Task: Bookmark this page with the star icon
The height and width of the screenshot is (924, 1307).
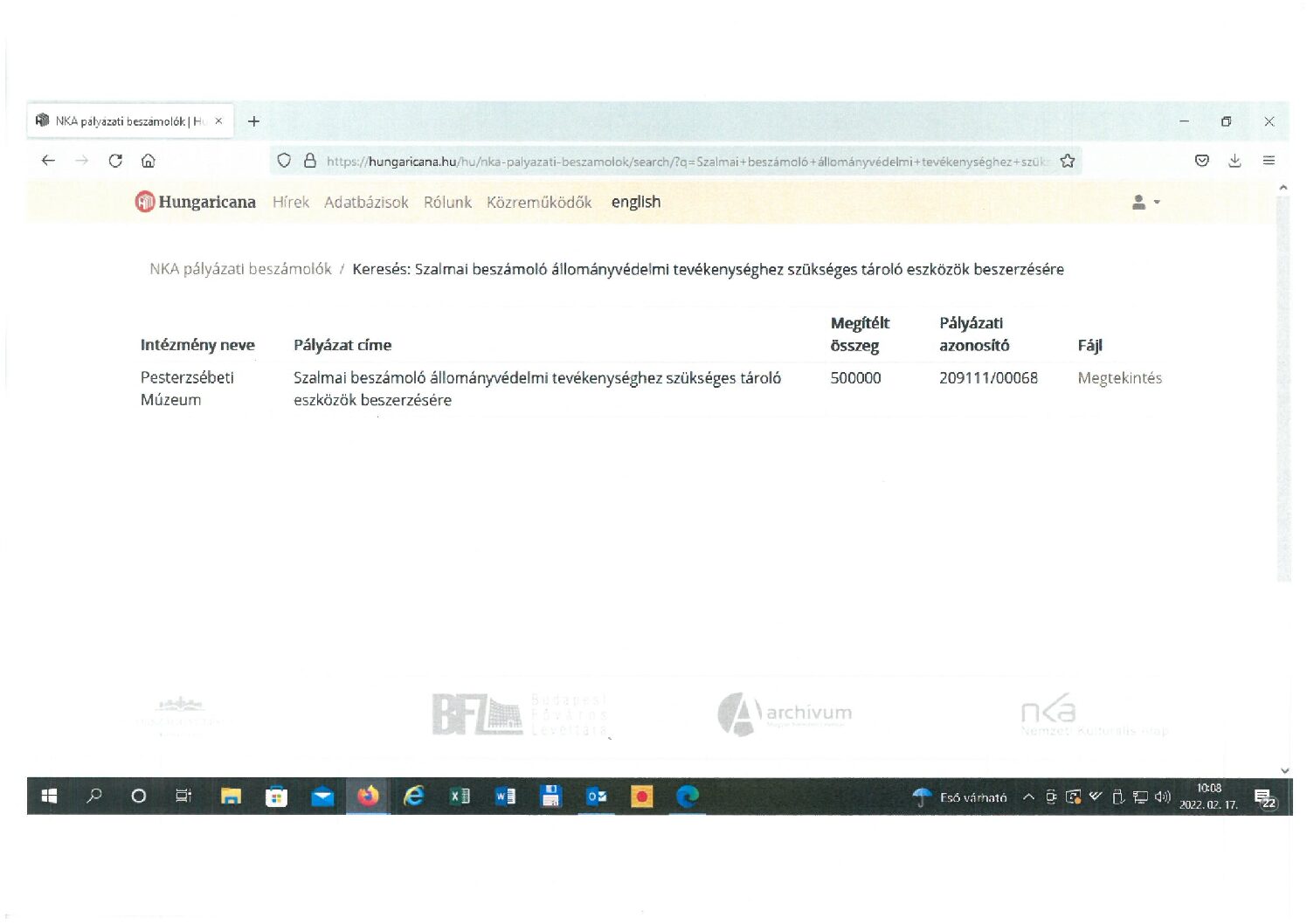Action: click(1067, 161)
